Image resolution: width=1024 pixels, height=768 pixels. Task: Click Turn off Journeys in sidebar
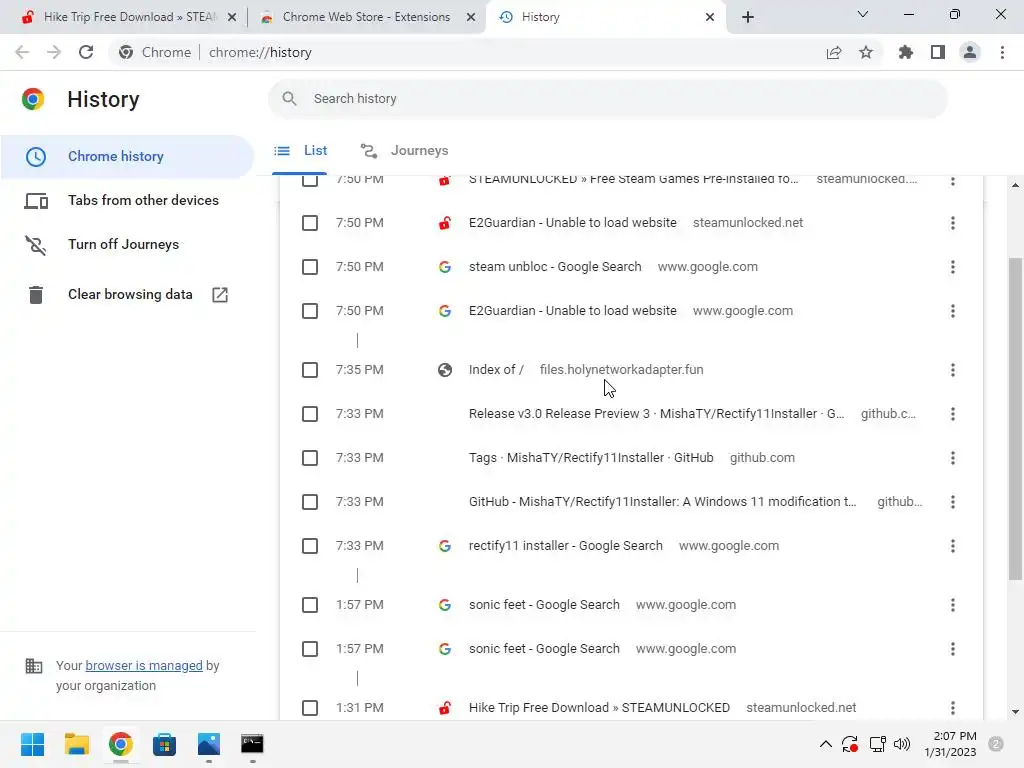[x=127, y=244]
